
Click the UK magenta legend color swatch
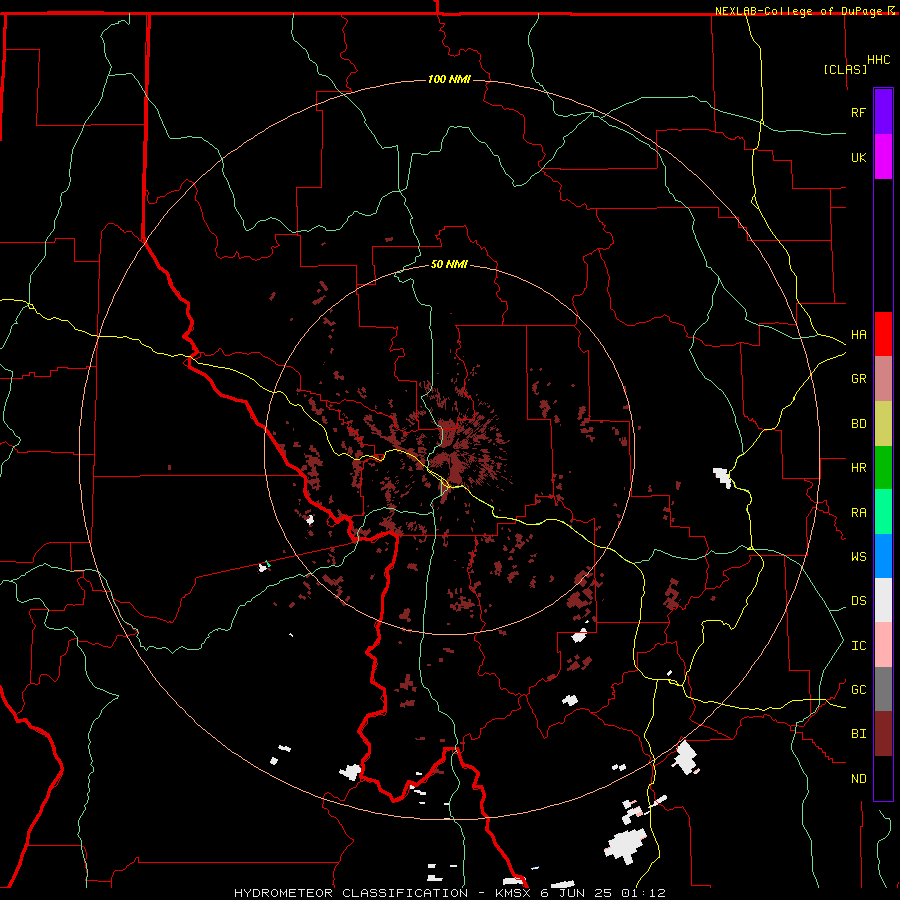[883, 157]
